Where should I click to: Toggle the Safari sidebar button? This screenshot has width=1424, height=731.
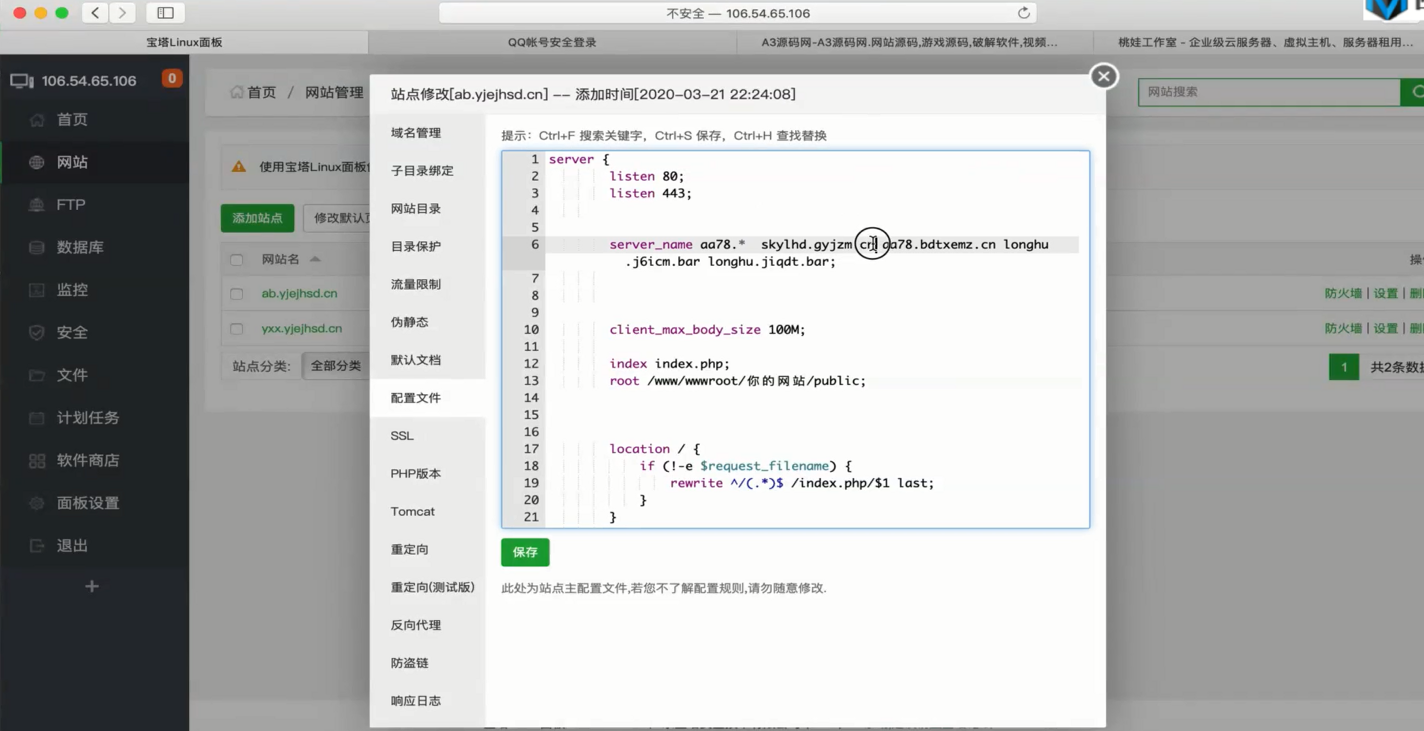[165, 13]
